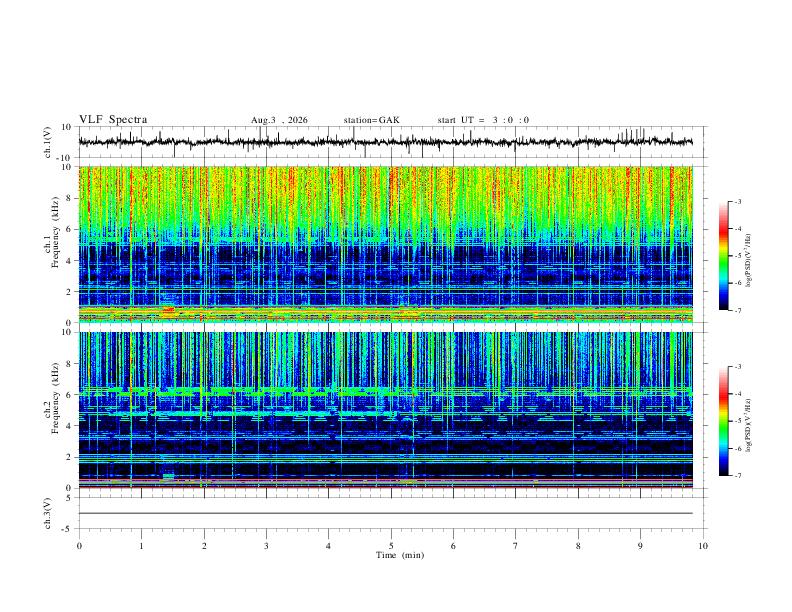Click the 10 minute tick on time axis
The image size is (792, 612).
tap(703, 546)
